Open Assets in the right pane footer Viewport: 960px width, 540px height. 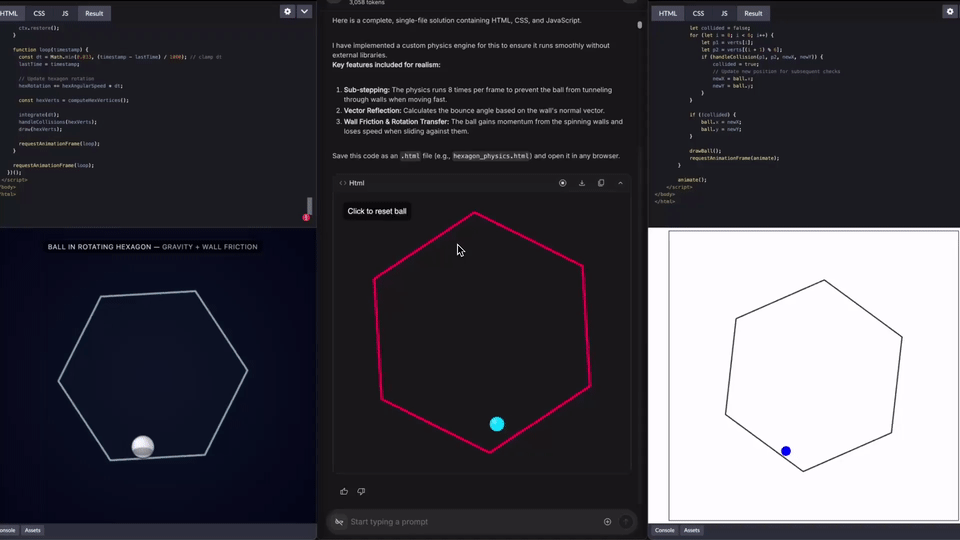pyautogui.click(x=692, y=530)
